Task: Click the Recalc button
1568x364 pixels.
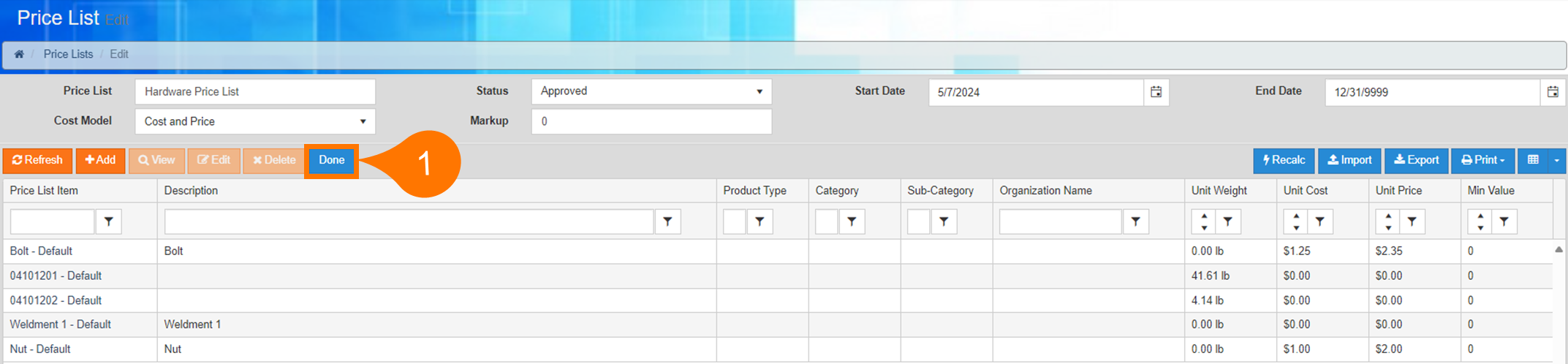Action: coord(1284,160)
